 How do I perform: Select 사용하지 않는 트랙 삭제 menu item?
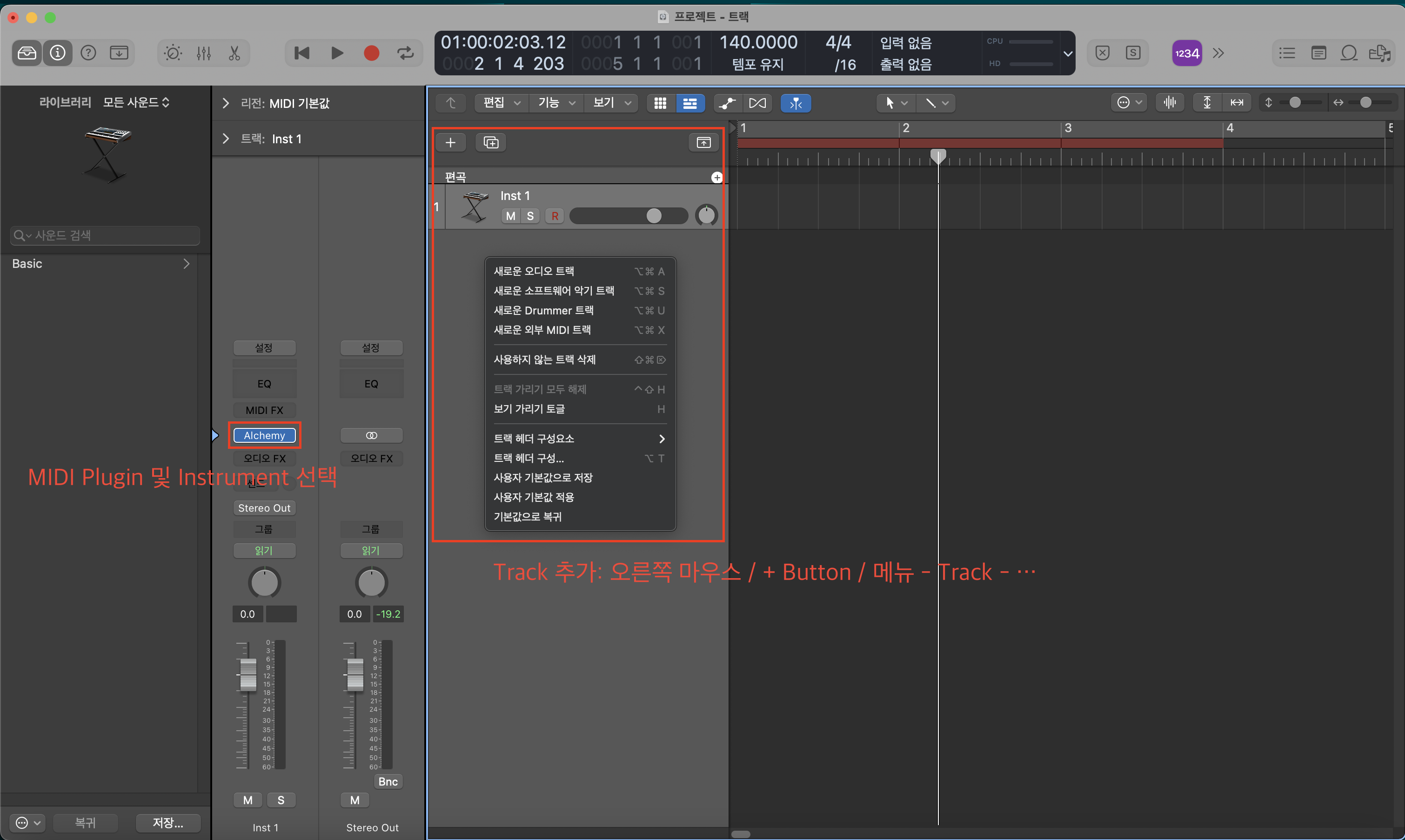(544, 360)
